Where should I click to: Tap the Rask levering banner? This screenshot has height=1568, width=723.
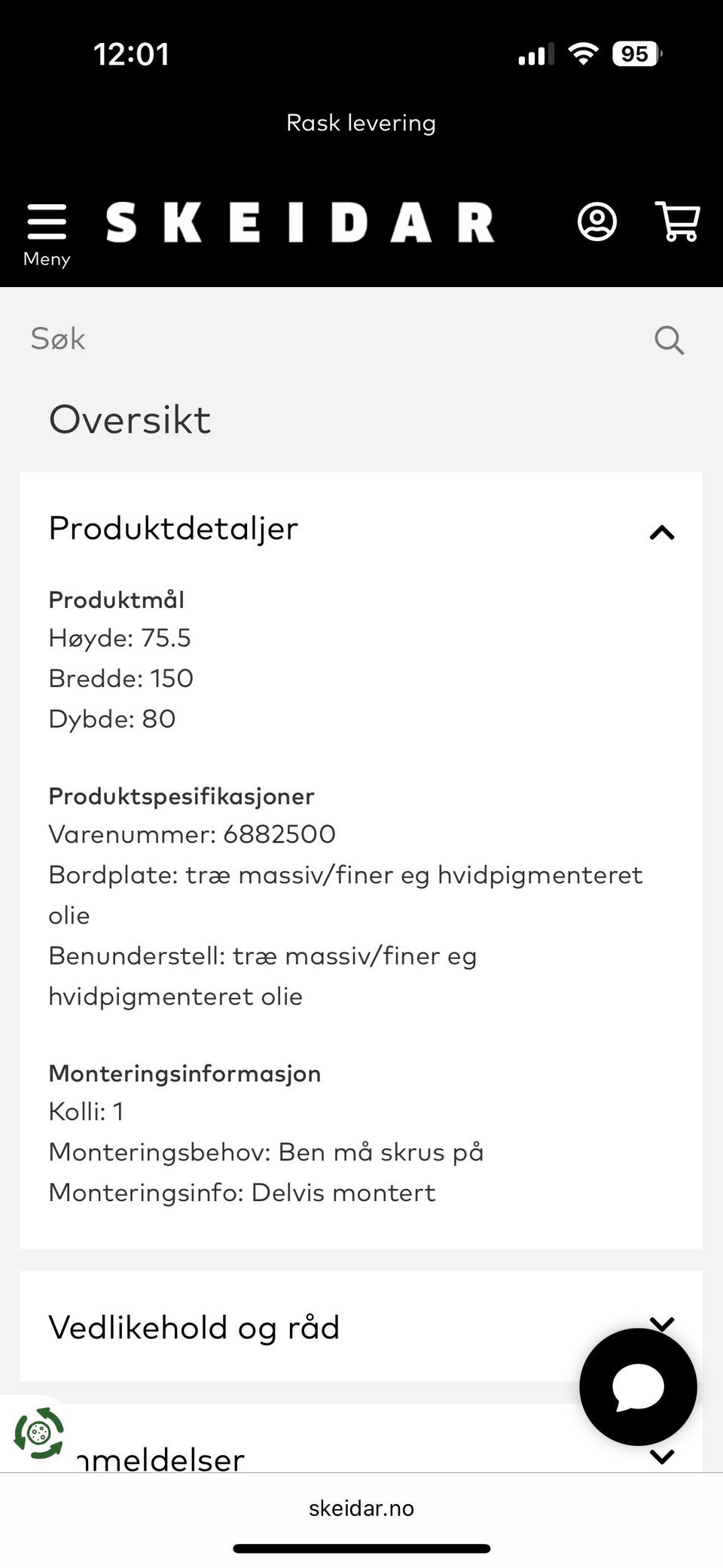(x=361, y=123)
